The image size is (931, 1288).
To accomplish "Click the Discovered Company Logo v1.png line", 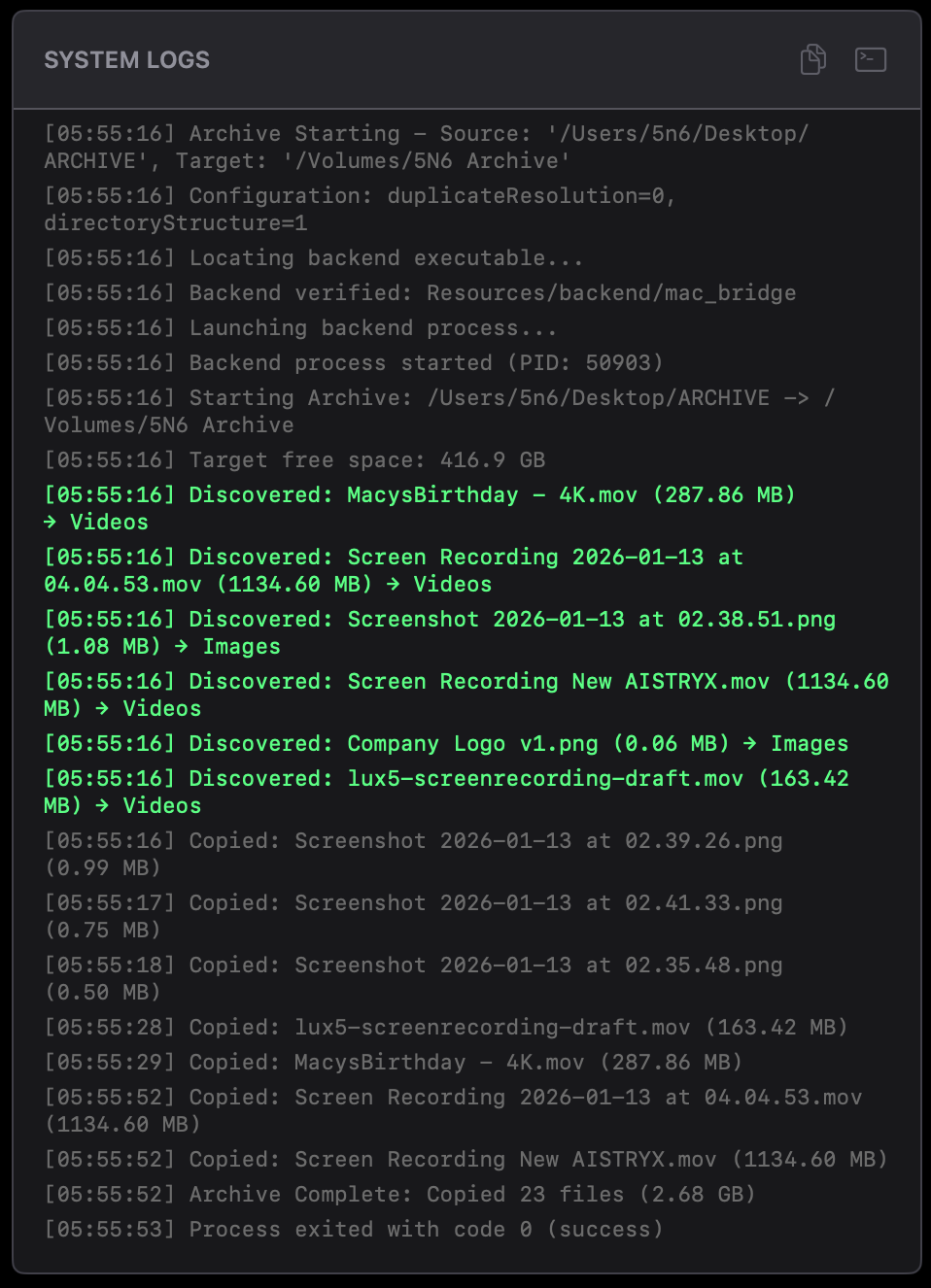I will pos(444,743).
